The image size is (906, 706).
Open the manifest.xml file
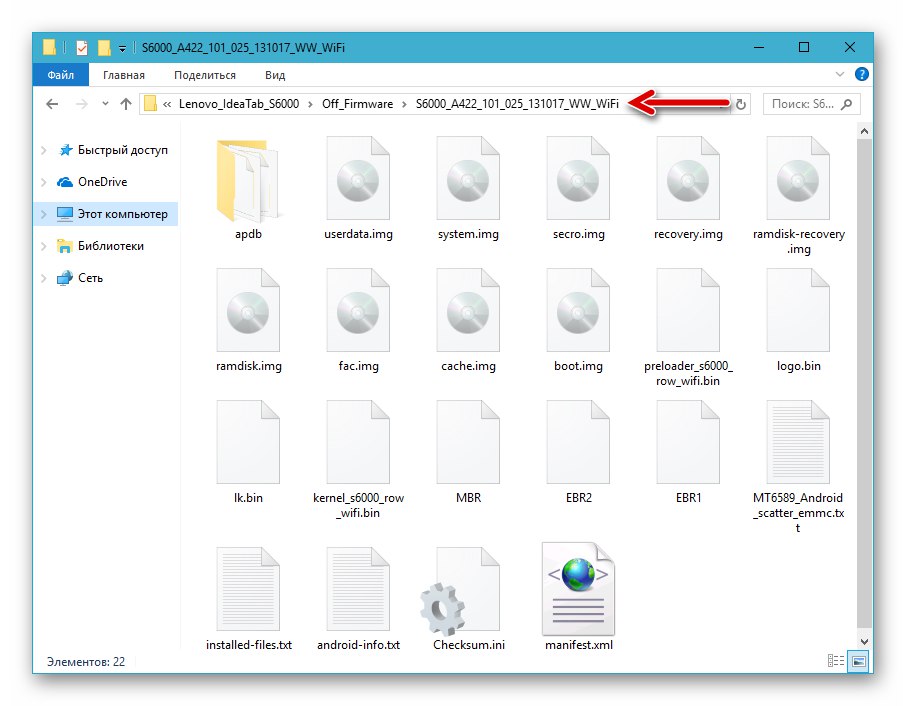click(x=578, y=589)
